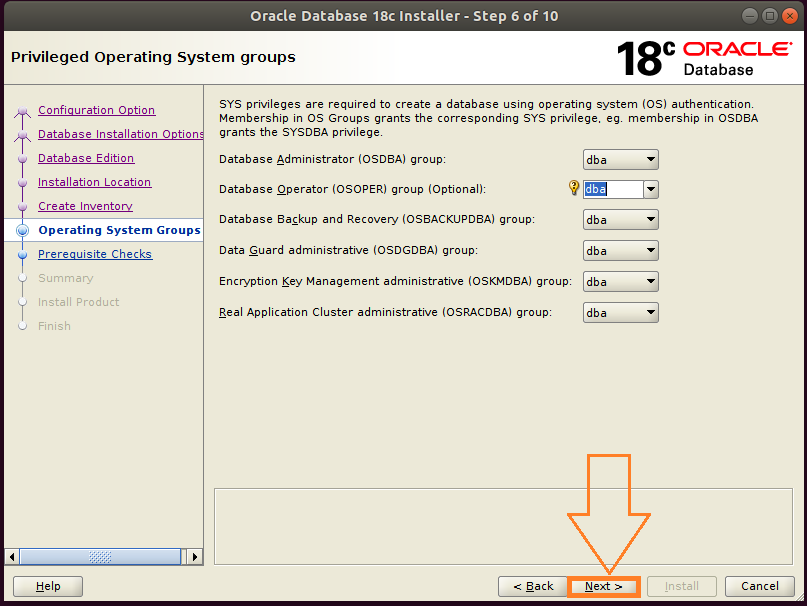
Task: Click the Prerequisite Checks step bullet icon
Action: (x=22, y=254)
